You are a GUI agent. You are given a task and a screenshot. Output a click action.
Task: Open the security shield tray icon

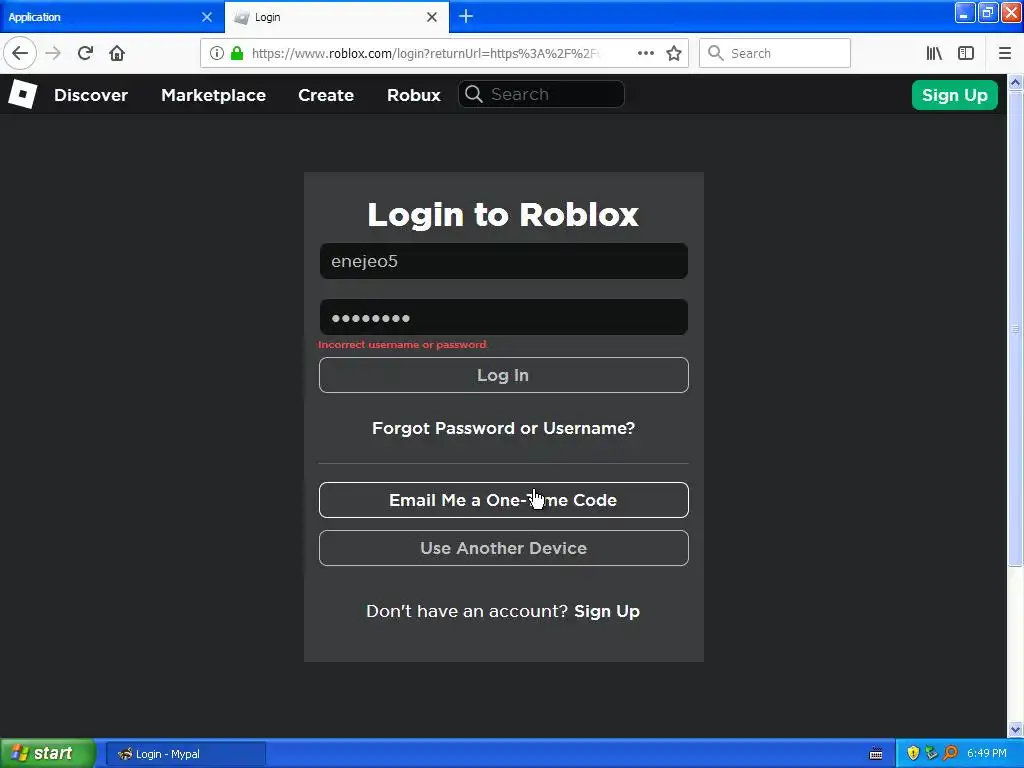913,753
